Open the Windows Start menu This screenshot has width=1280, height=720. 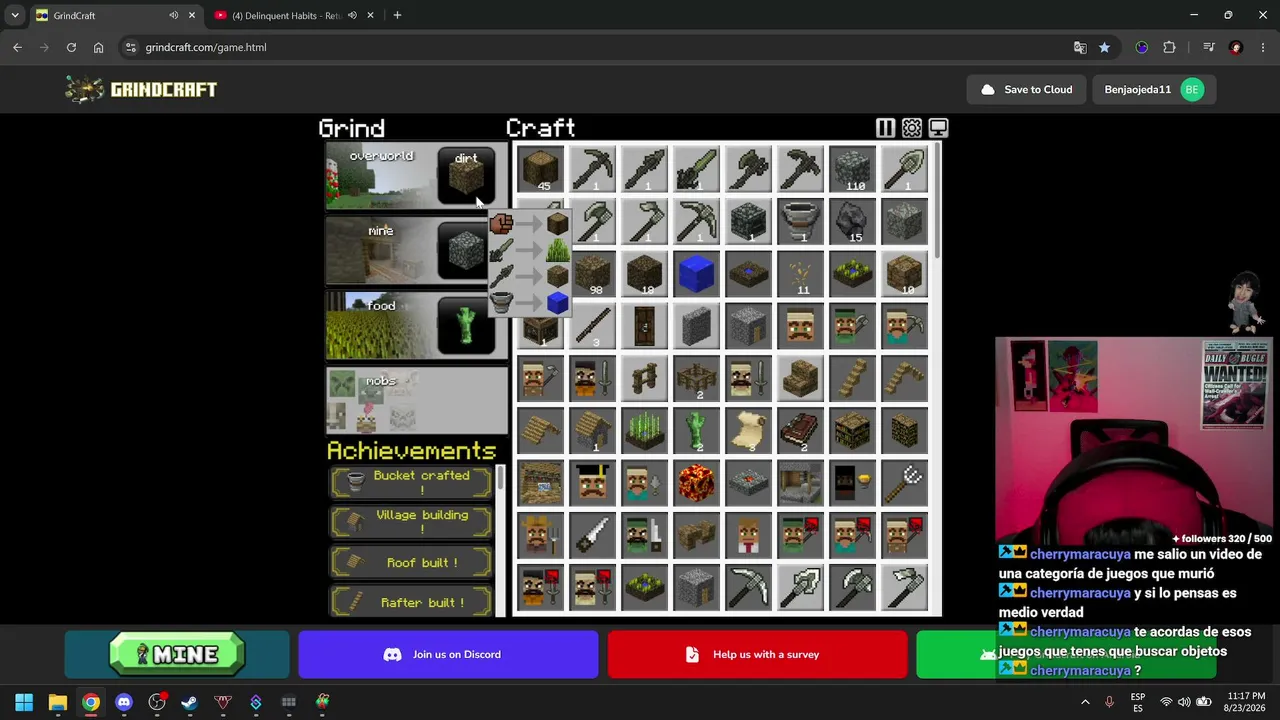click(24, 702)
